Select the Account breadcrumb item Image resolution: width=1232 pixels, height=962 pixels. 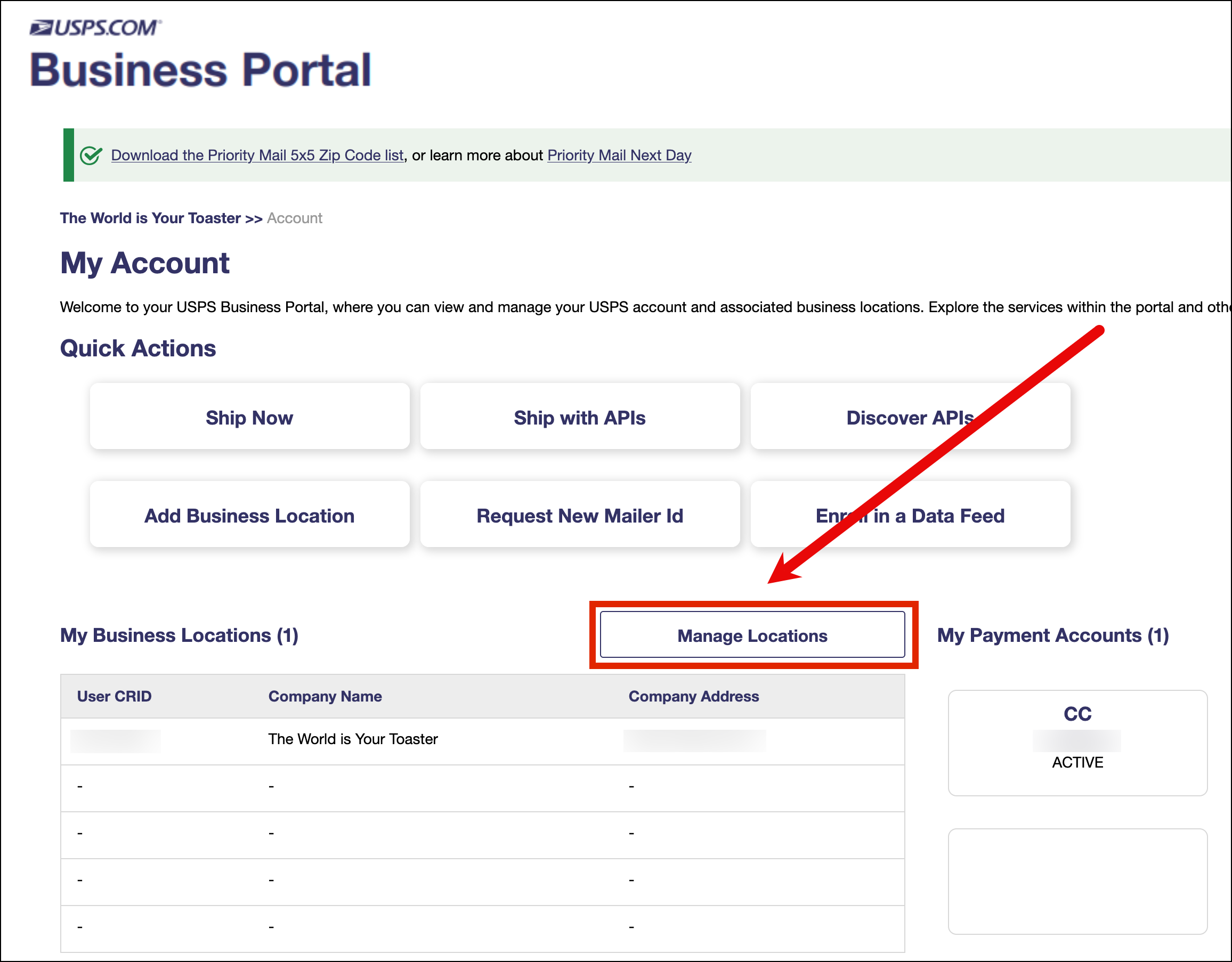coord(294,218)
